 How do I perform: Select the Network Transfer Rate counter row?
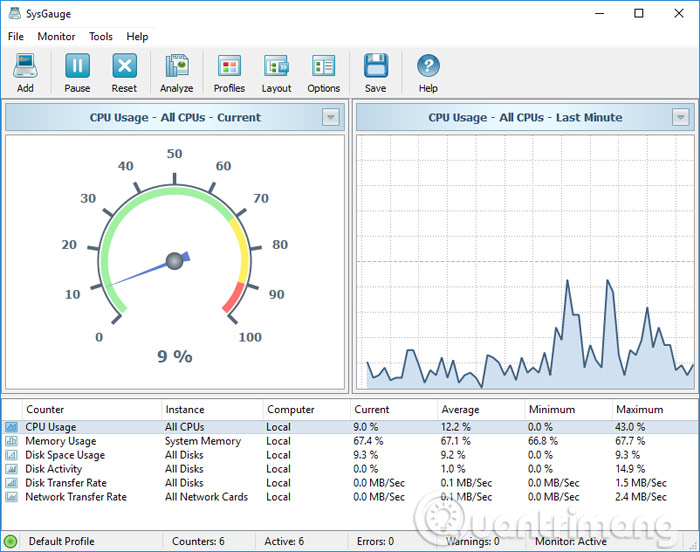76,497
